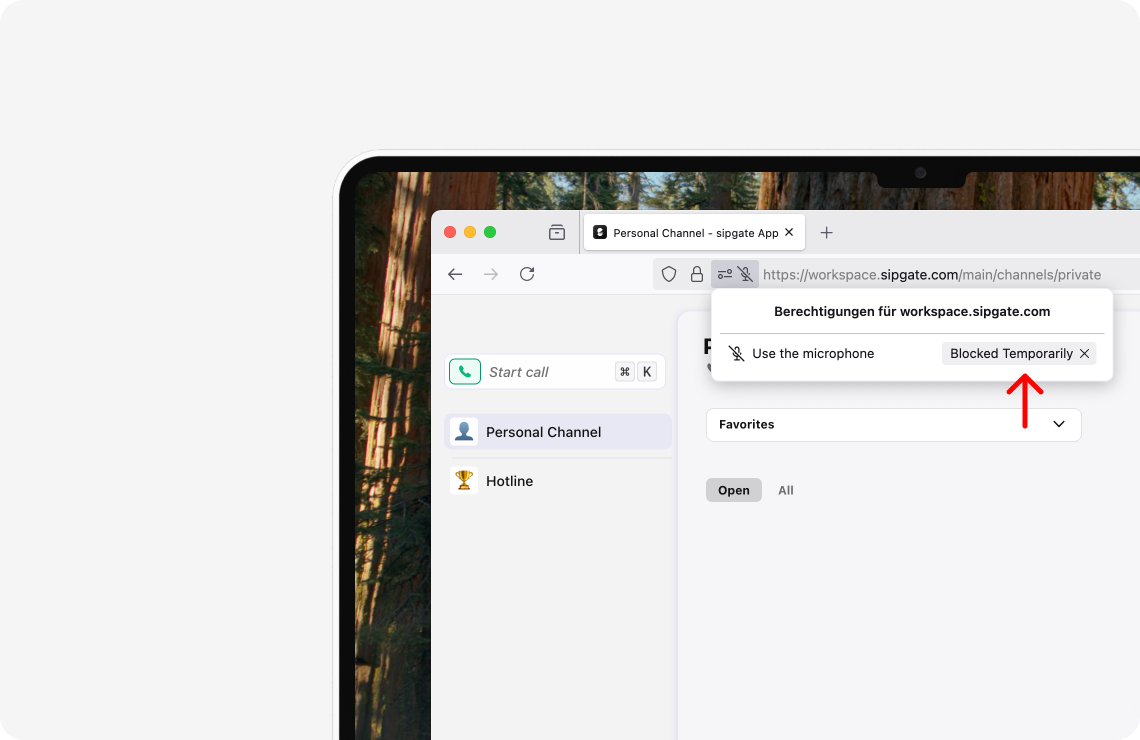This screenshot has width=1140, height=740.
Task: Open the tab overview icon beside traffic lights
Action: click(x=557, y=232)
